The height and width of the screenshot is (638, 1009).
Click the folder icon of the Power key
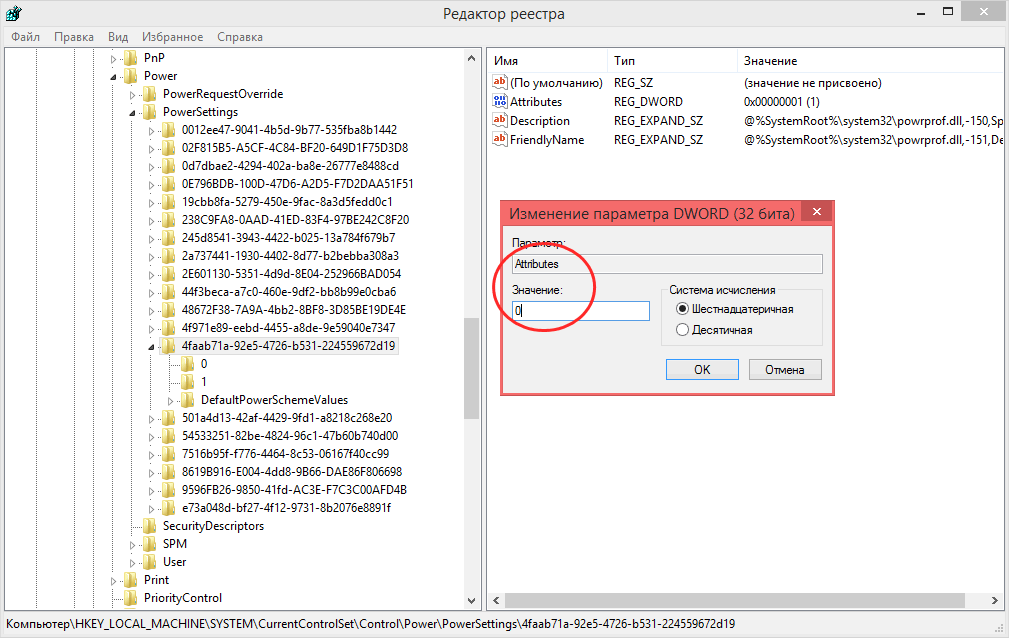click(131, 76)
